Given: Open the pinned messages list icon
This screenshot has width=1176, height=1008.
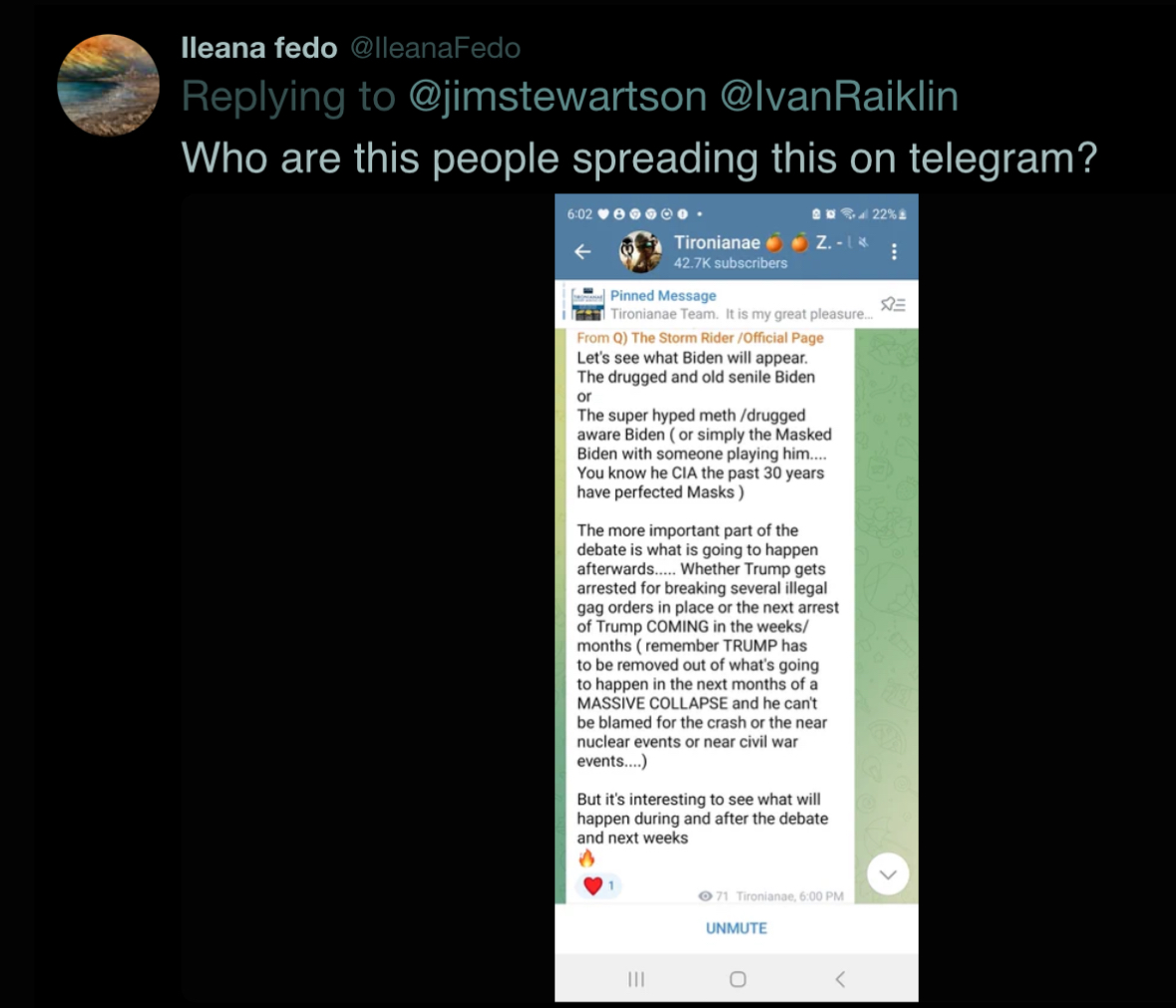Looking at the screenshot, I should pyautogui.click(x=893, y=304).
